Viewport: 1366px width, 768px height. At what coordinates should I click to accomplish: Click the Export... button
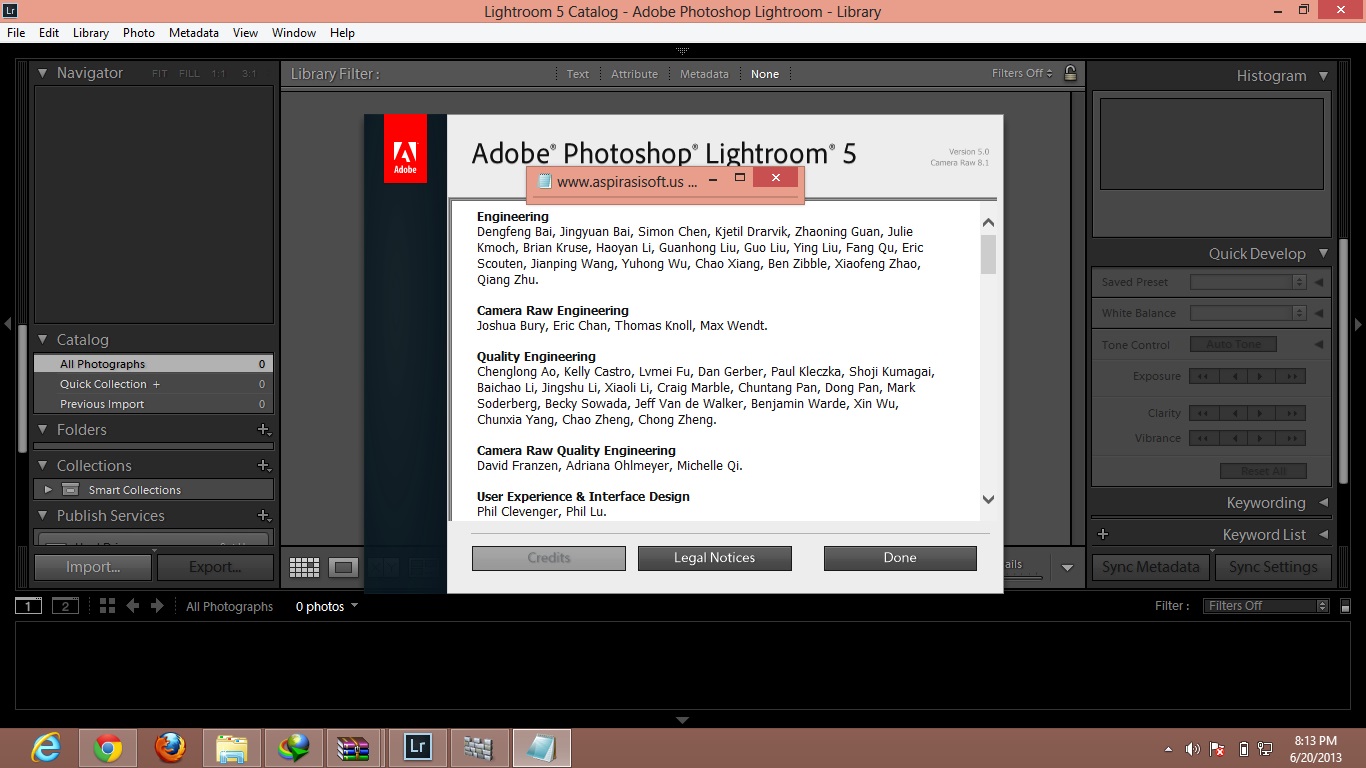pyautogui.click(x=215, y=567)
